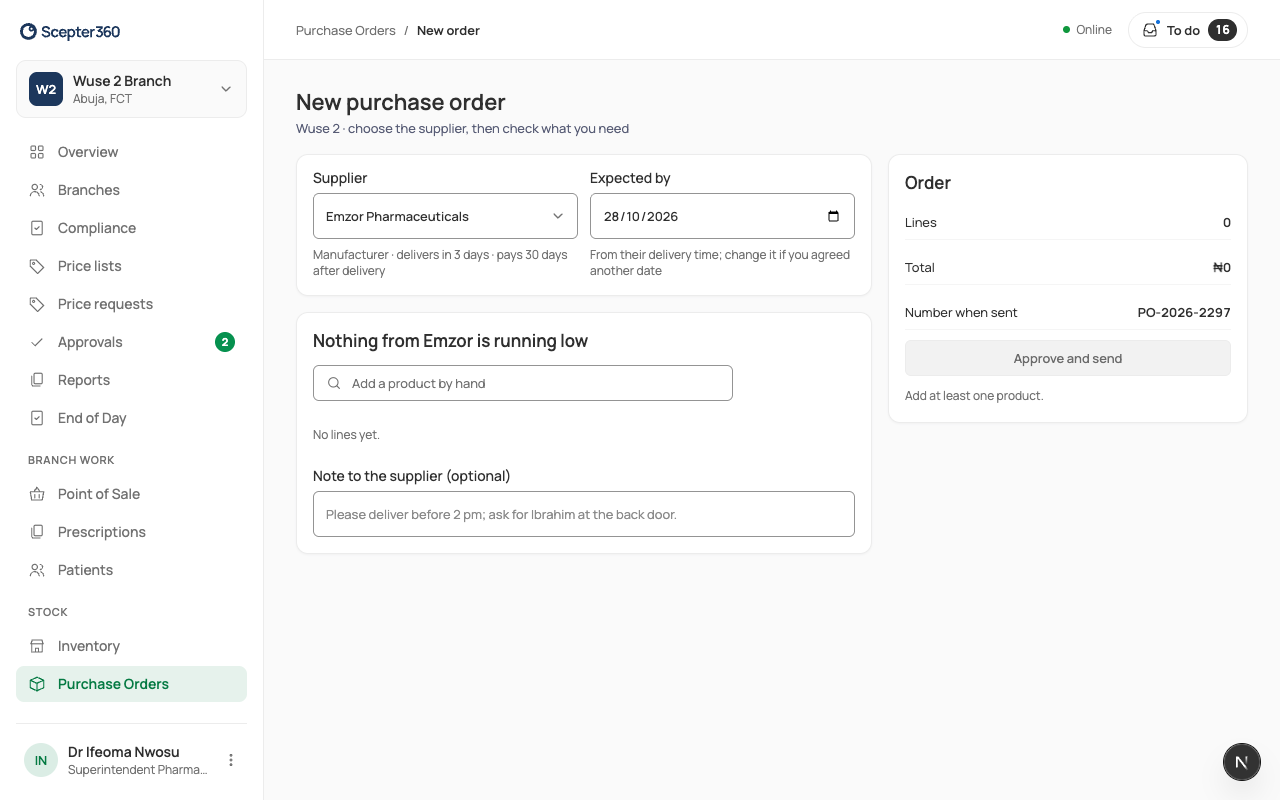Click the Patients people icon

point(37,570)
